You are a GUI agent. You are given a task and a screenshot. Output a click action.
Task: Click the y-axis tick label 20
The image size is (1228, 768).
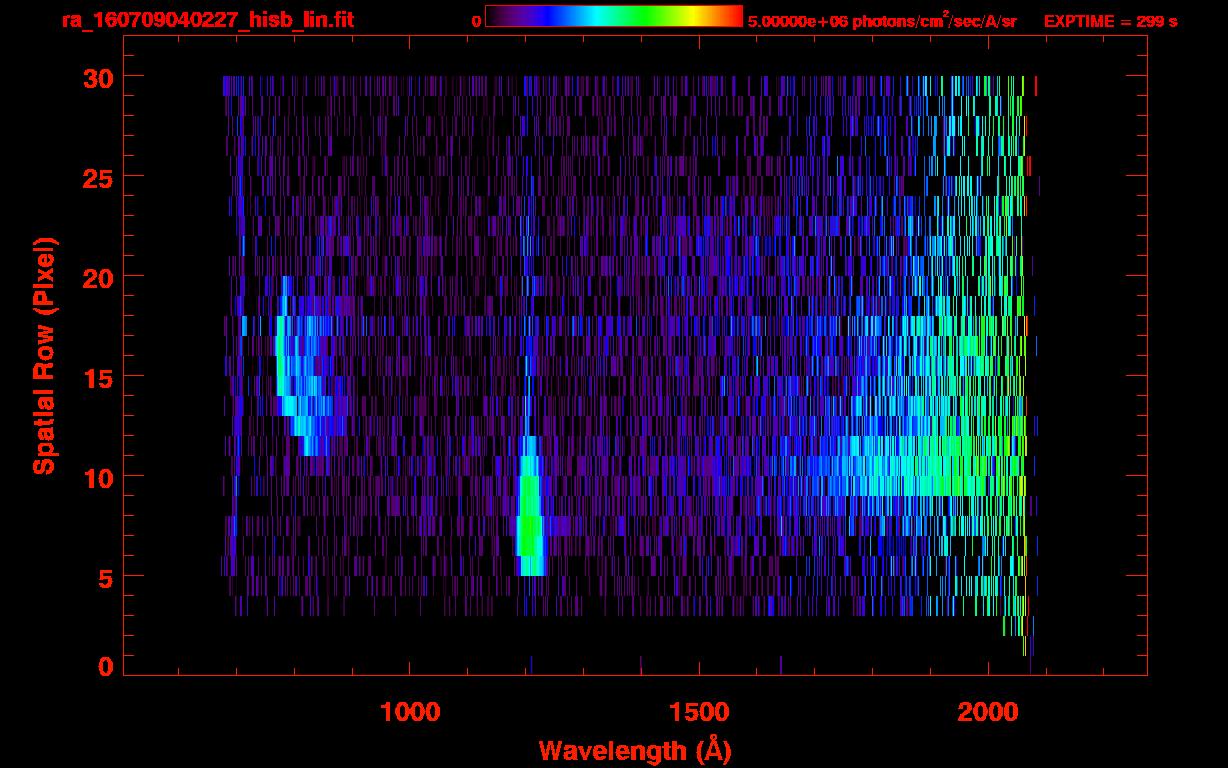pyautogui.click(x=96, y=277)
